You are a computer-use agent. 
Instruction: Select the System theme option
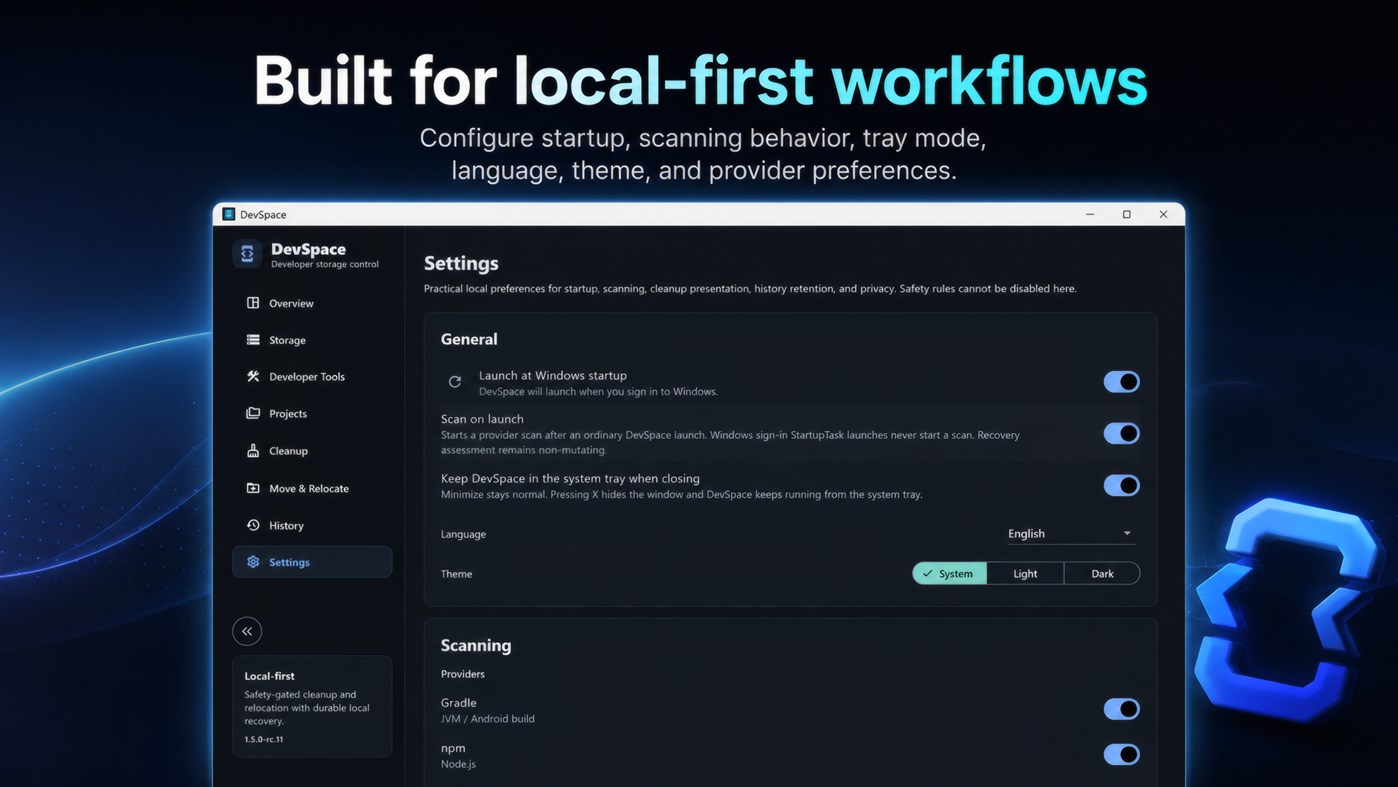950,573
